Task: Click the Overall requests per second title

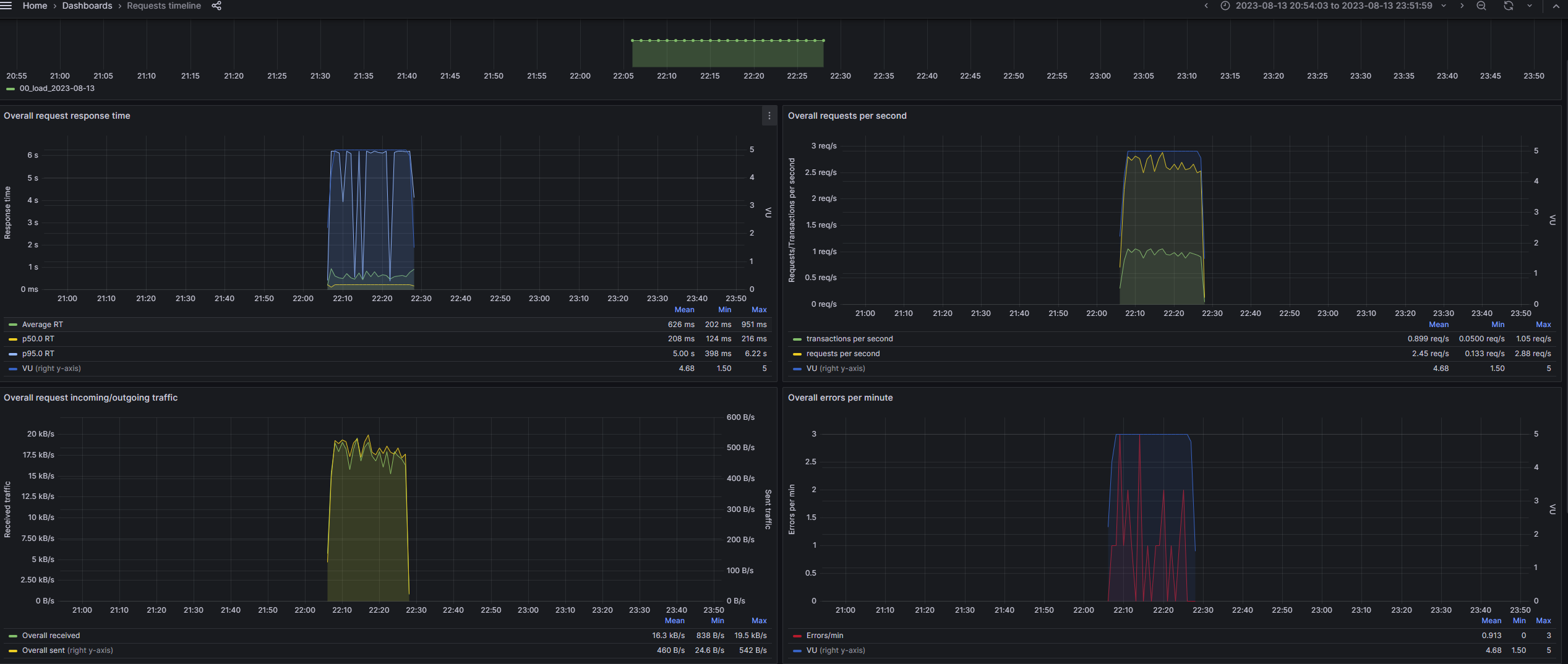Action: coord(847,116)
